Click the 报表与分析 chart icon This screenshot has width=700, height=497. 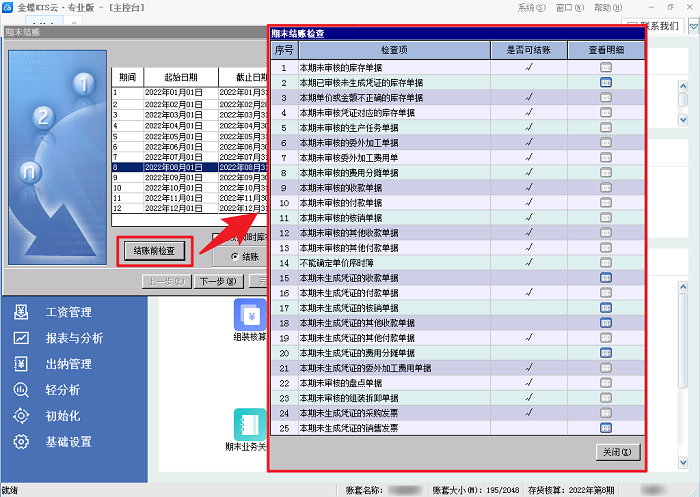pos(21,338)
